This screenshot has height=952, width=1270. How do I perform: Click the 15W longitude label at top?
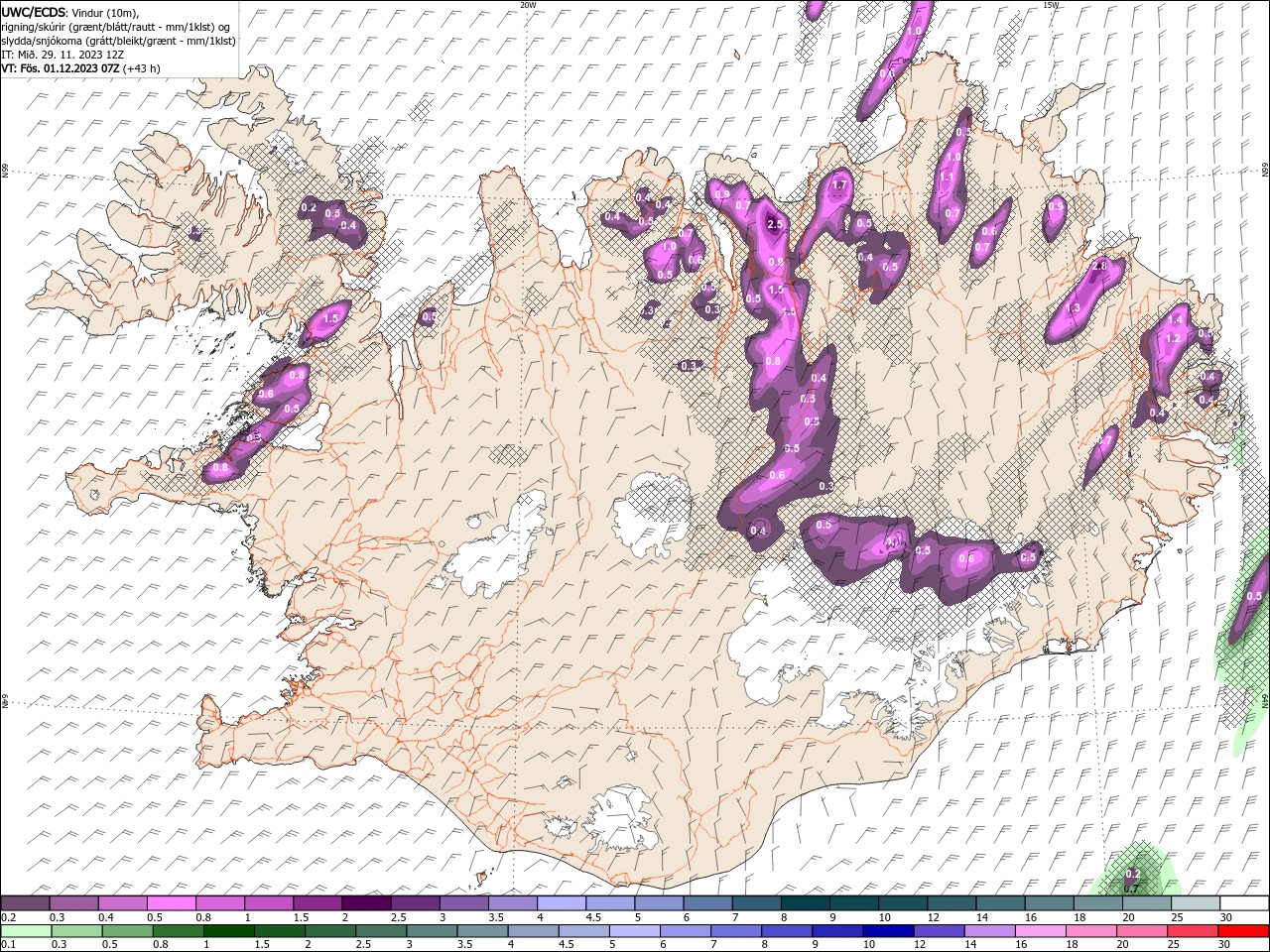click(x=1051, y=5)
